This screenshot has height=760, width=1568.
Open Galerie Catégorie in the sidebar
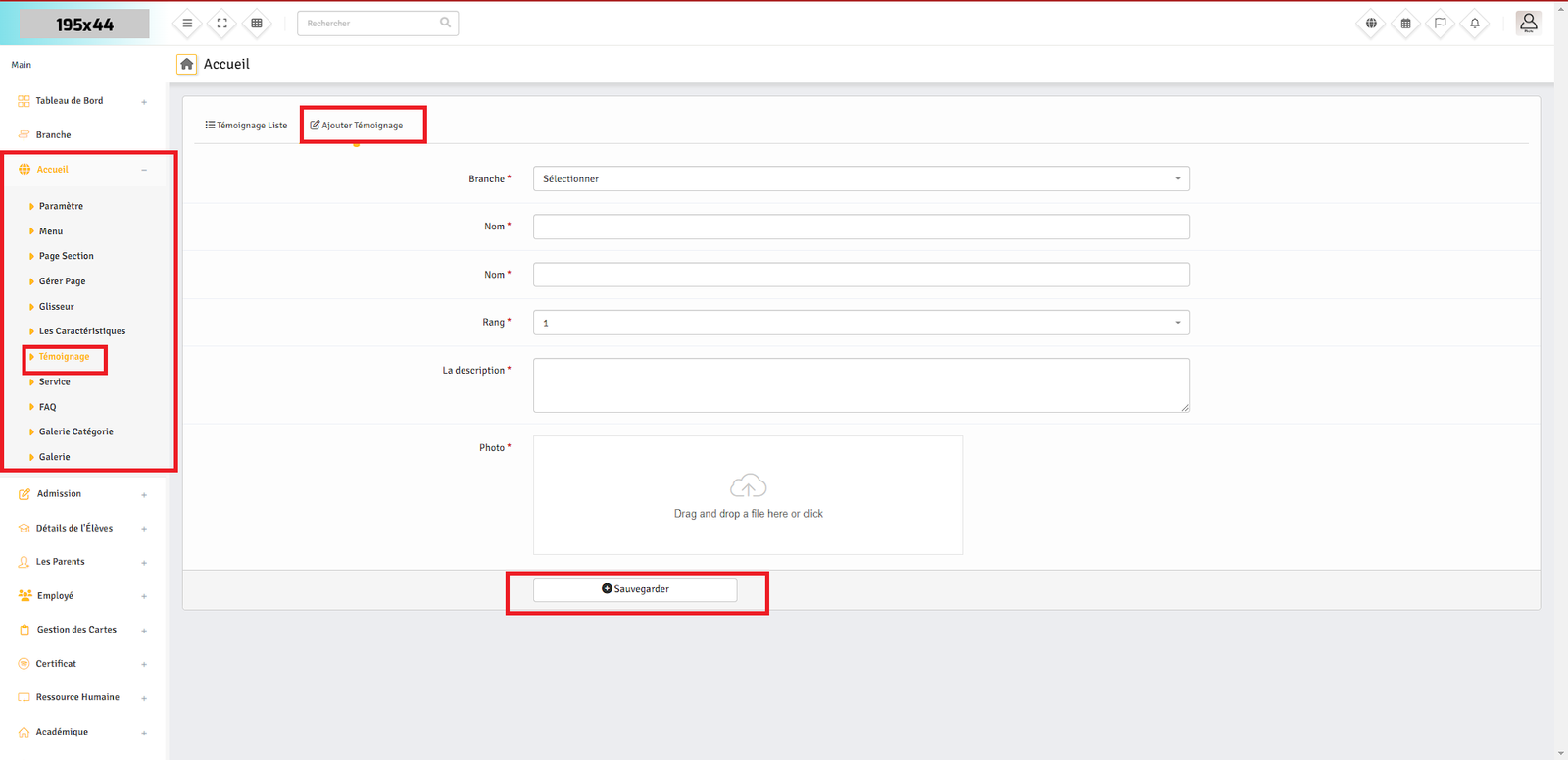click(75, 431)
